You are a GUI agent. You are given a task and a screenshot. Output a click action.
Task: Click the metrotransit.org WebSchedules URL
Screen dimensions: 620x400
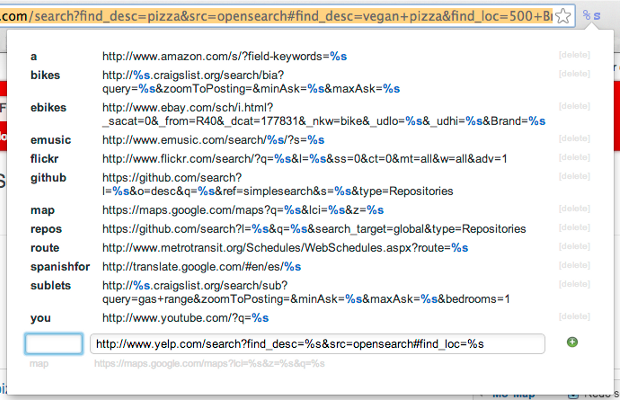point(285,248)
